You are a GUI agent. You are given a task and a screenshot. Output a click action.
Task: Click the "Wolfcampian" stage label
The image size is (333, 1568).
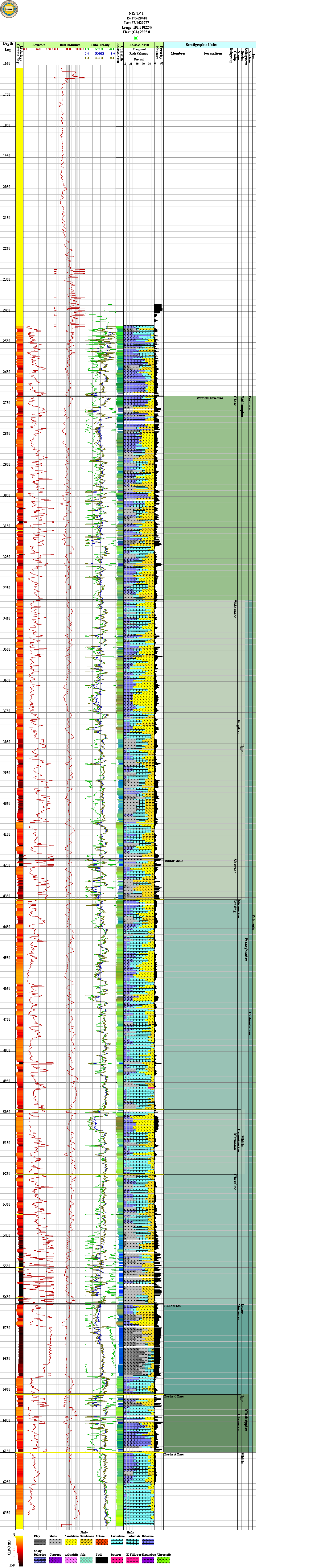coord(244,407)
